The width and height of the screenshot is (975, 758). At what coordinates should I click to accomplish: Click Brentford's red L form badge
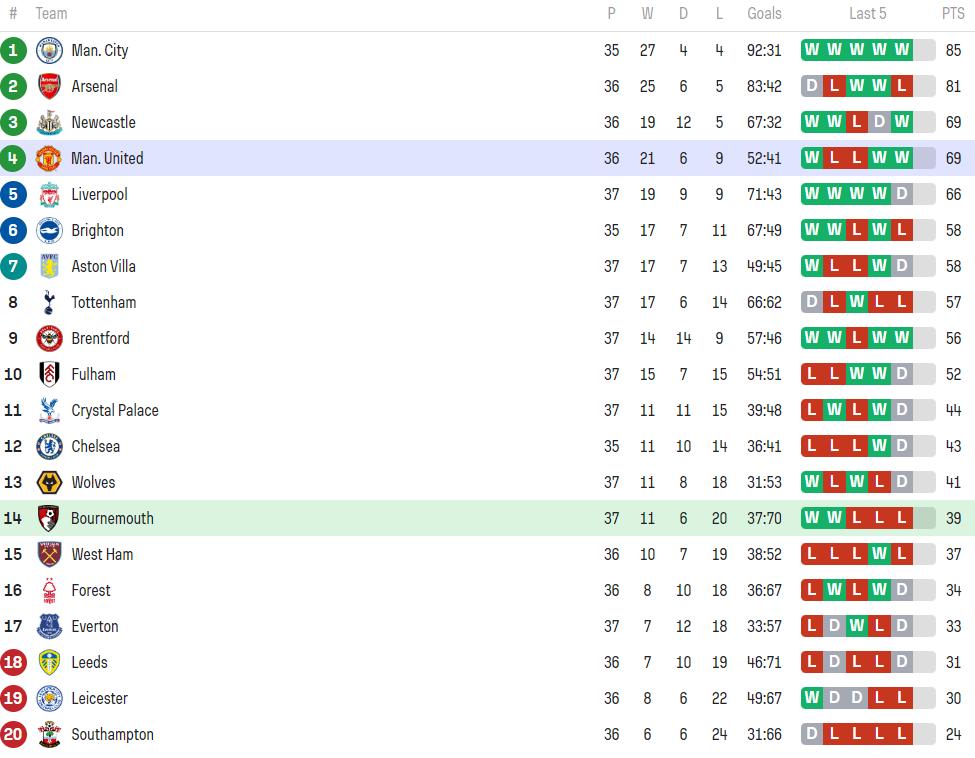(856, 338)
